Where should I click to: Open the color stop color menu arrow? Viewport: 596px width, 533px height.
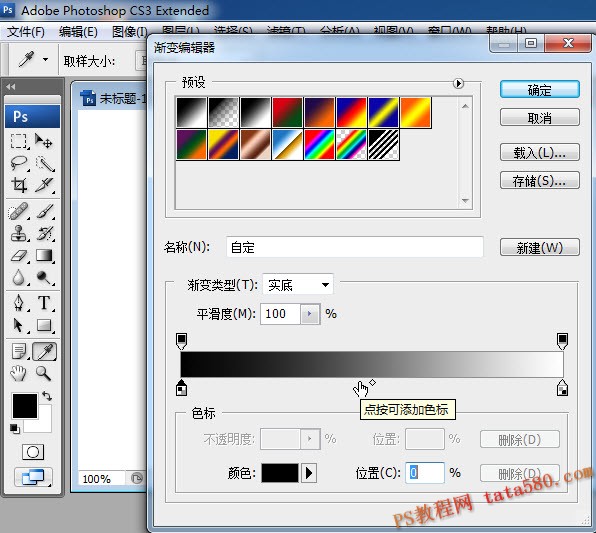309,473
